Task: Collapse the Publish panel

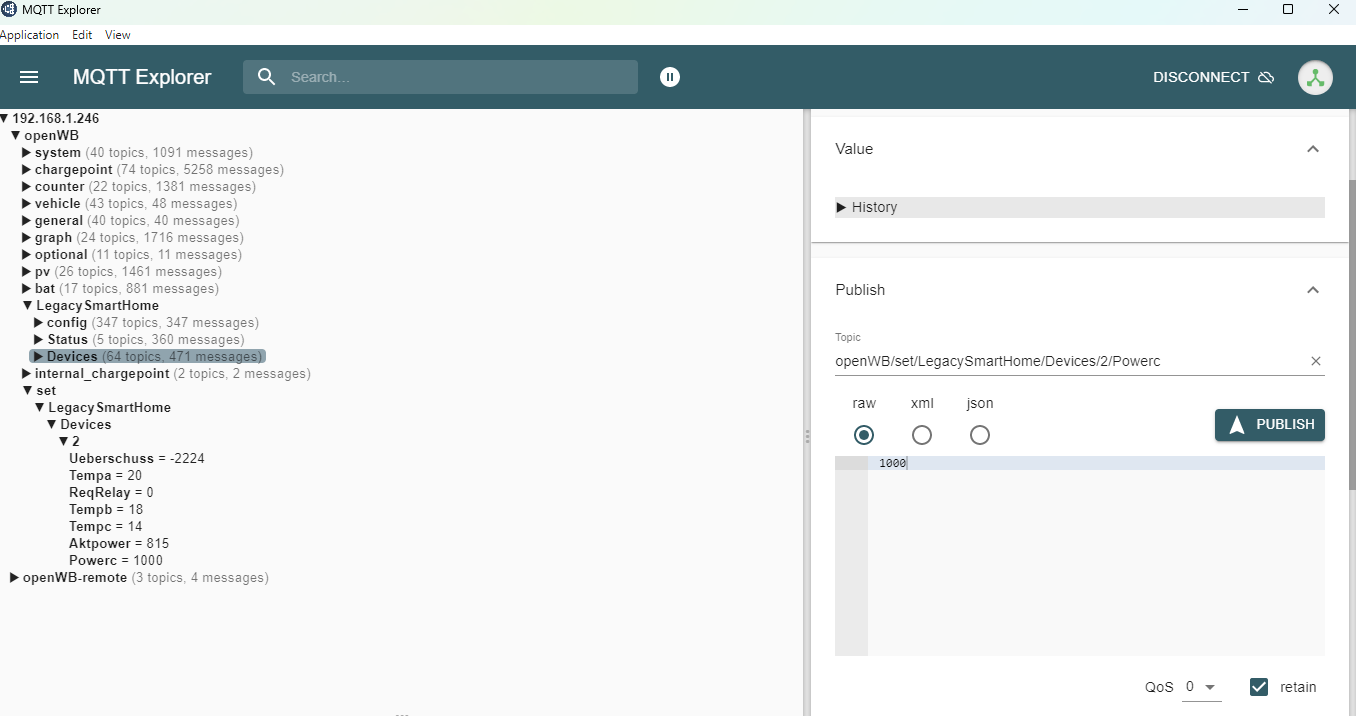Action: (x=1313, y=290)
